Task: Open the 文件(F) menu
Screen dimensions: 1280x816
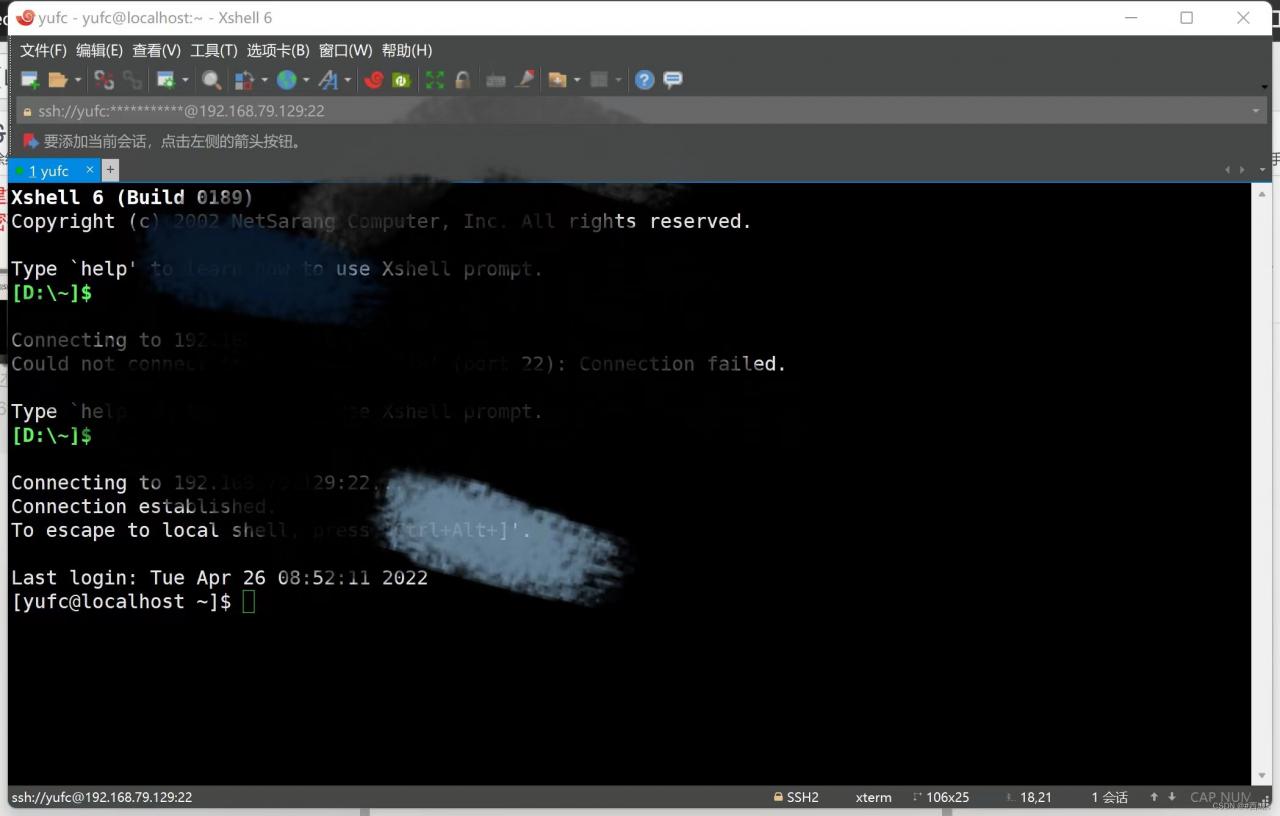Action: coord(43,50)
